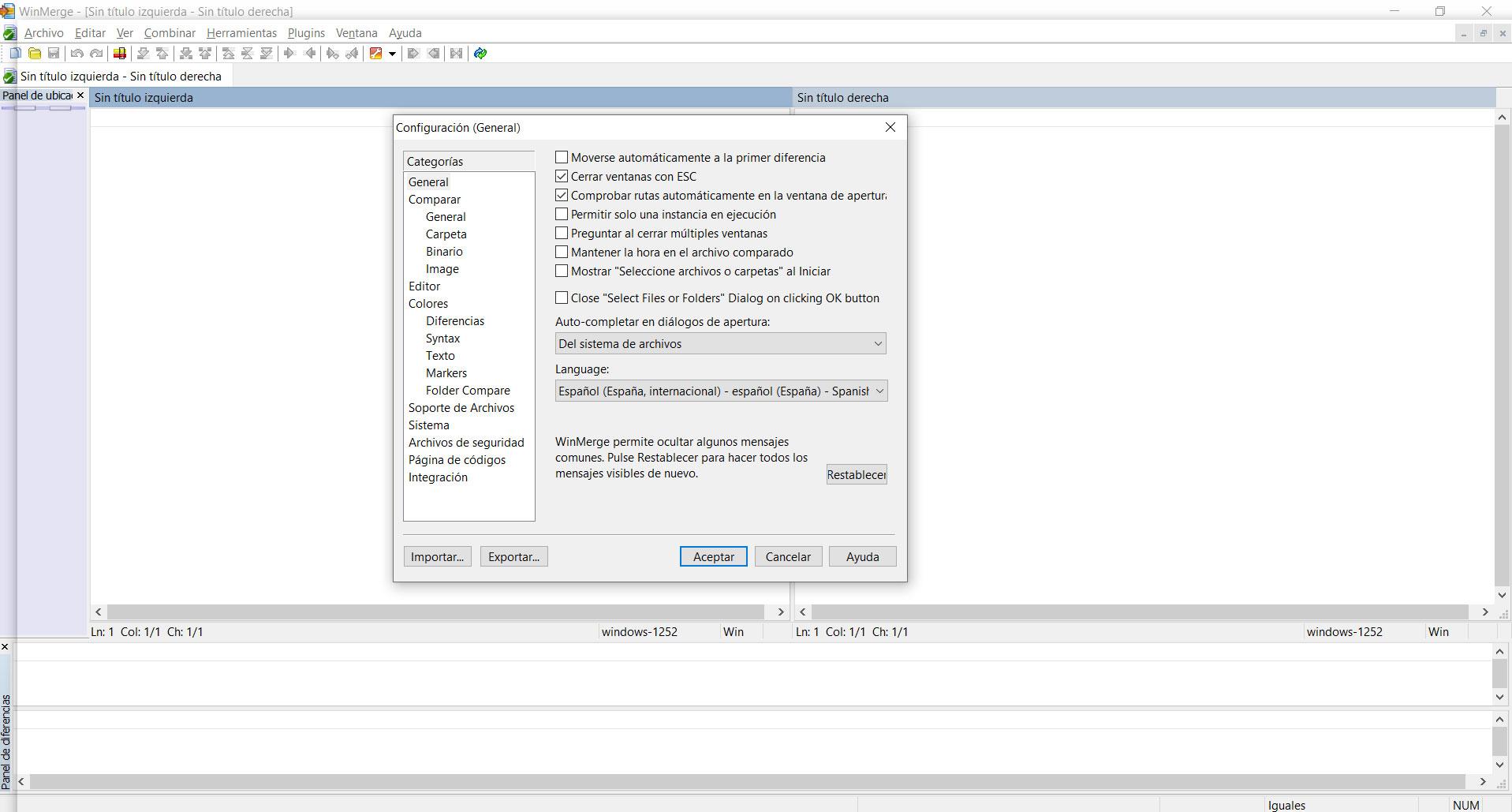
Task: Enable Moverse automáticamente a la primer diferencia
Action: pos(562,157)
